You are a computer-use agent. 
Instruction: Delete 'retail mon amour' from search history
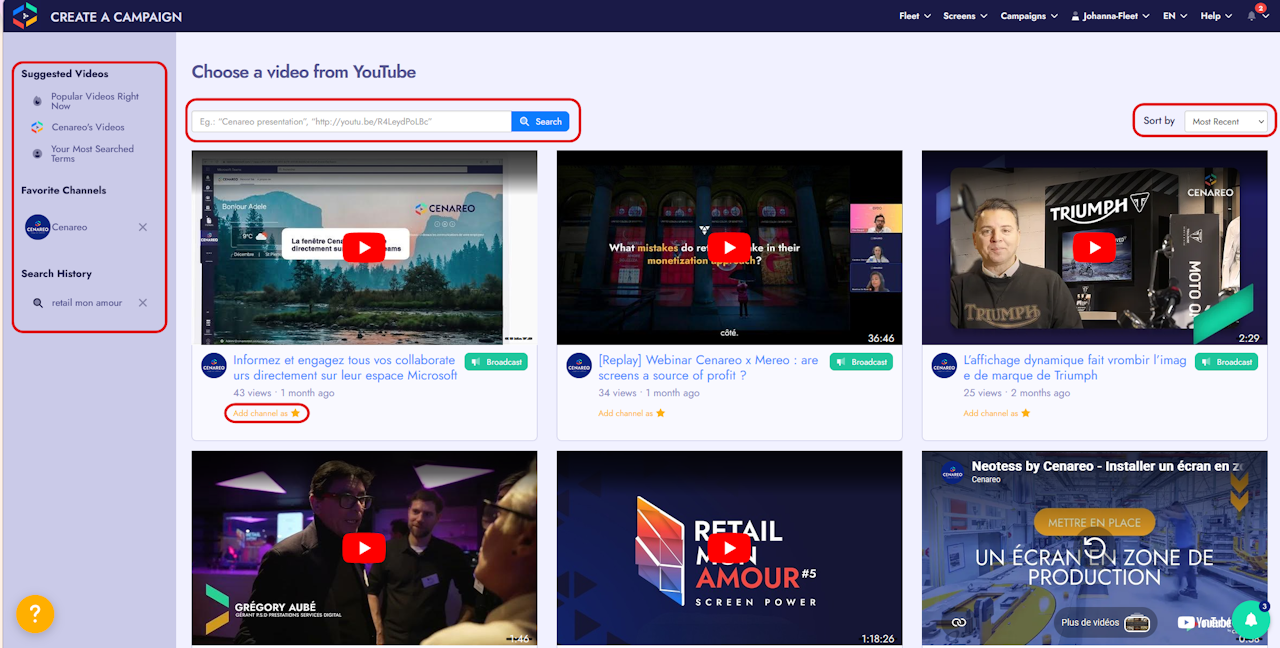[x=142, y=303]
